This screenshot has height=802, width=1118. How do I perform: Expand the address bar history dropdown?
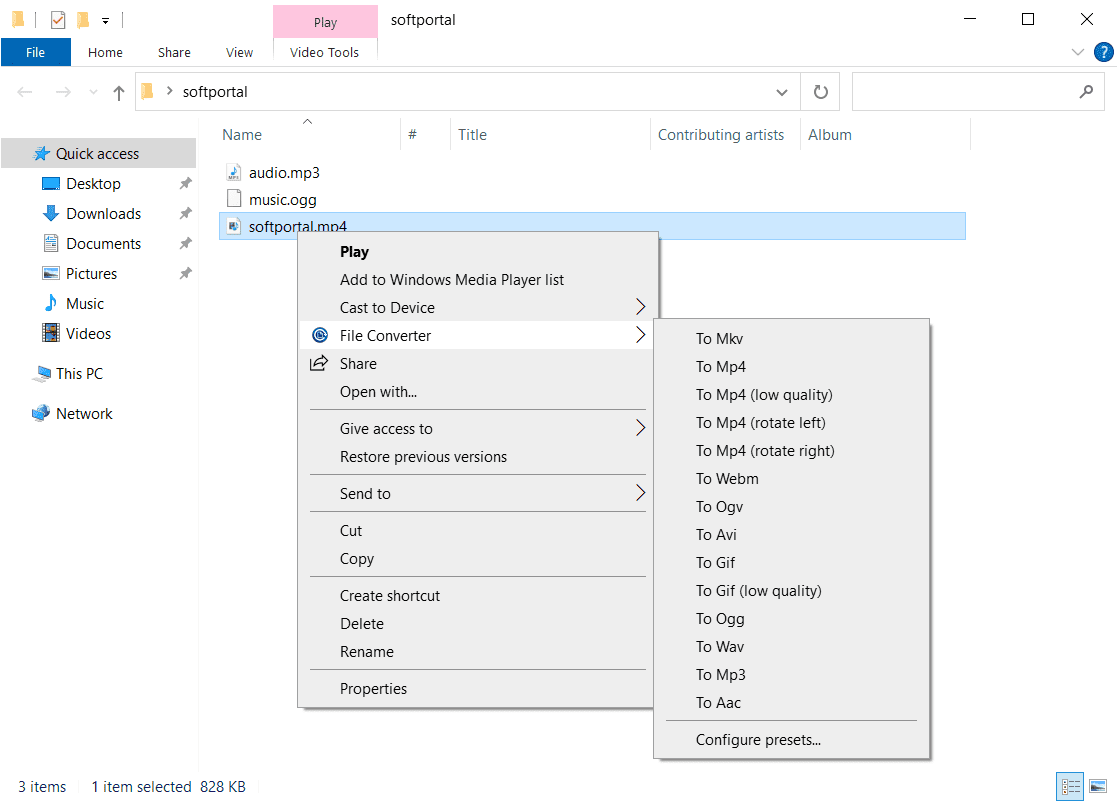point(782,92)
